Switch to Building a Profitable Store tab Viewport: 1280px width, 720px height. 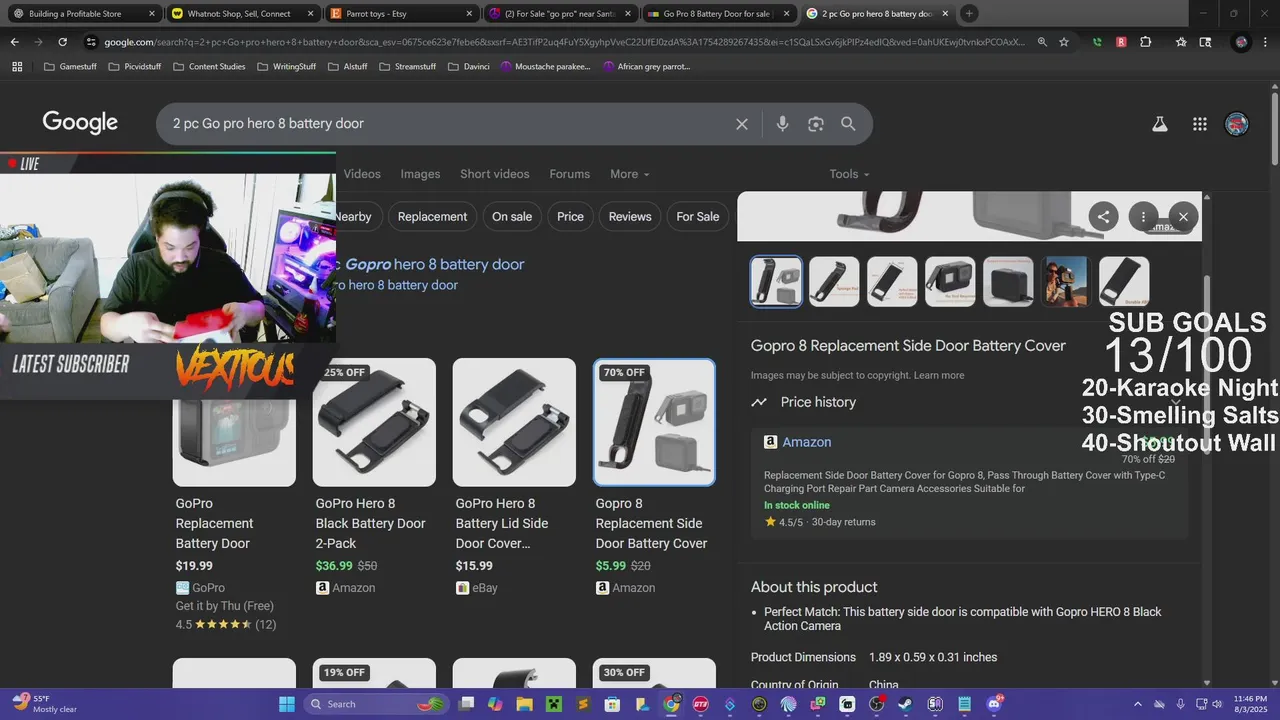82,13
